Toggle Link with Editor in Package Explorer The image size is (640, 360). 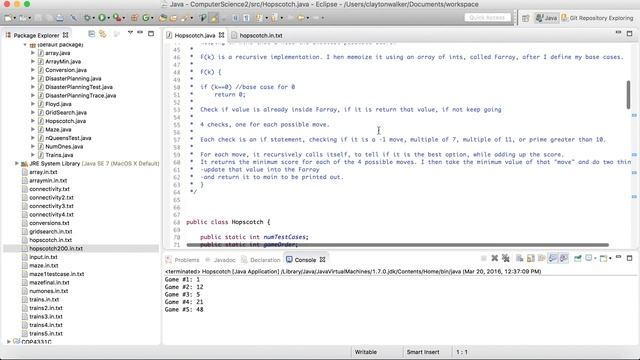pos(102,34)
